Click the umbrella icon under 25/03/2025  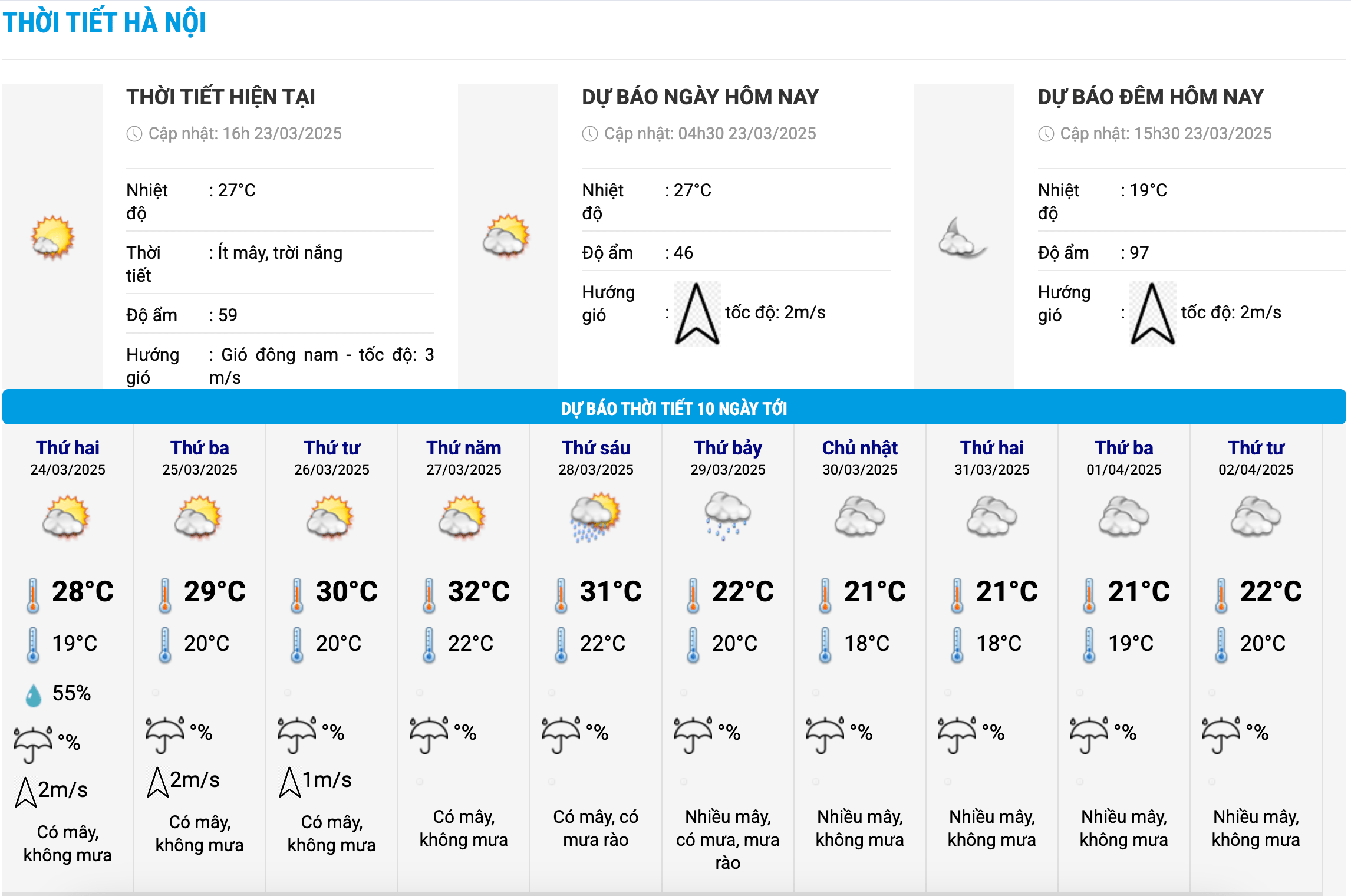(x=165, y=734)
